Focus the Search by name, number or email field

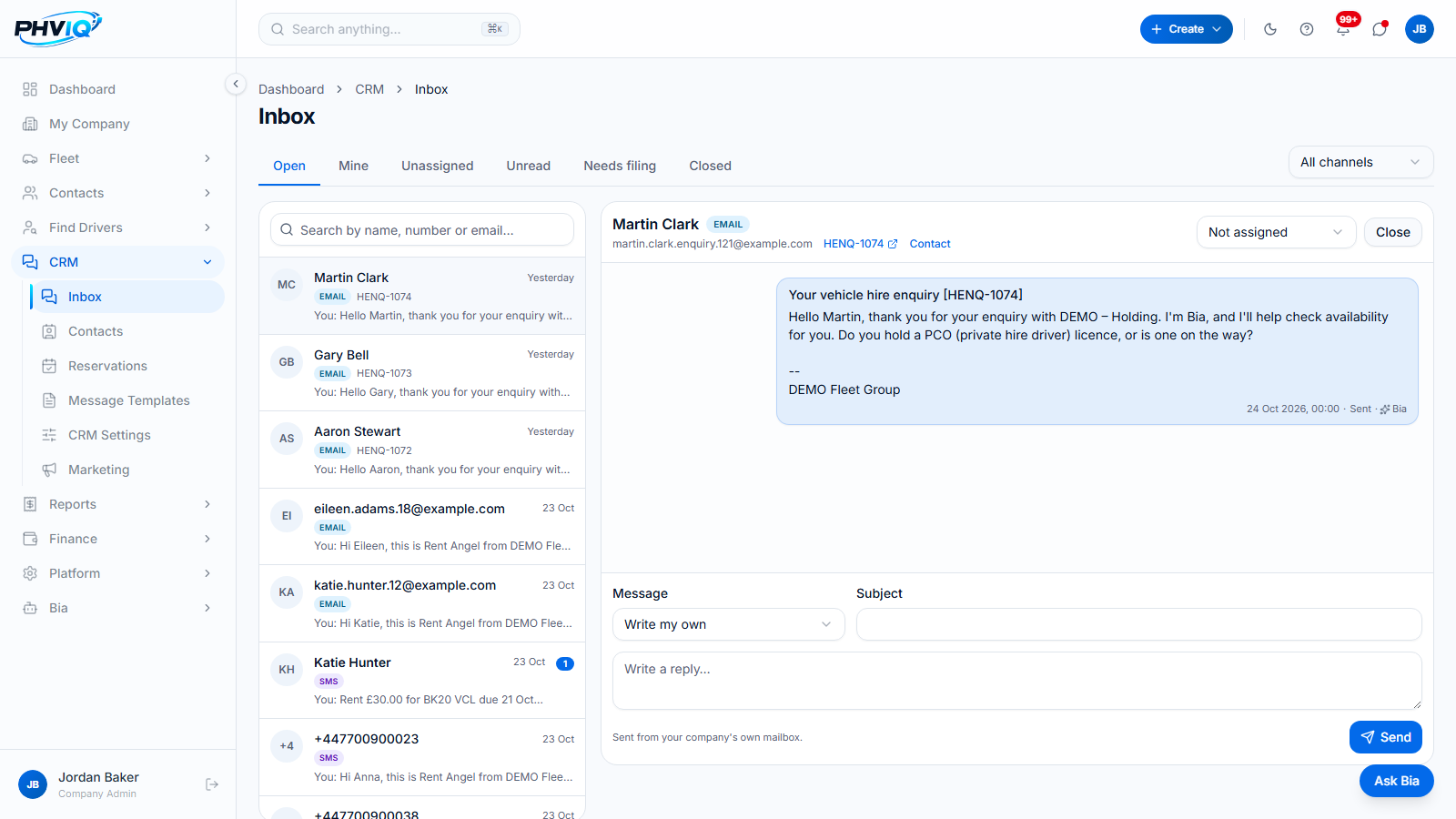[x=422, y=230]
